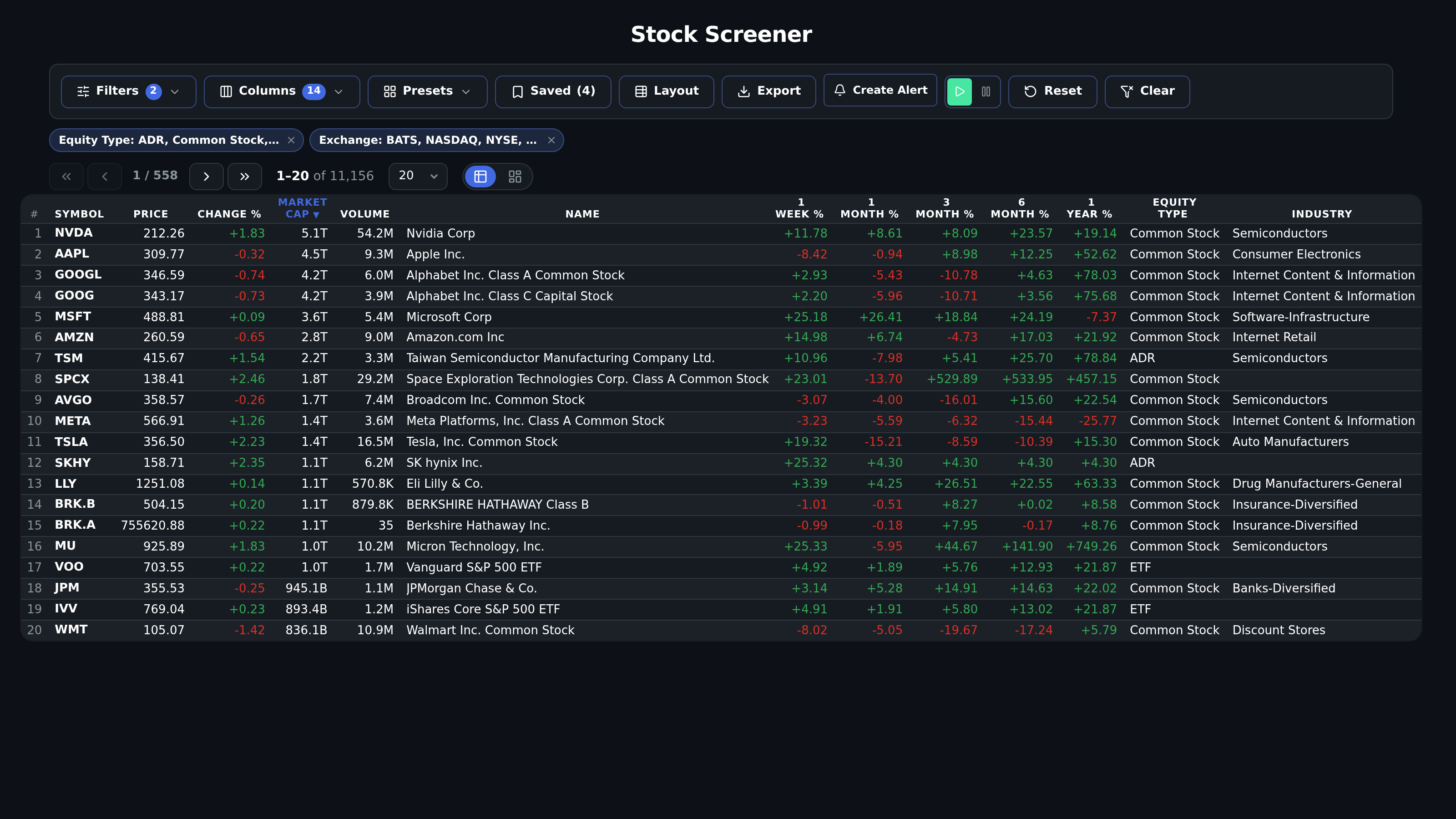Select the AAPL ticker symbol

click(x=72, y=254)
